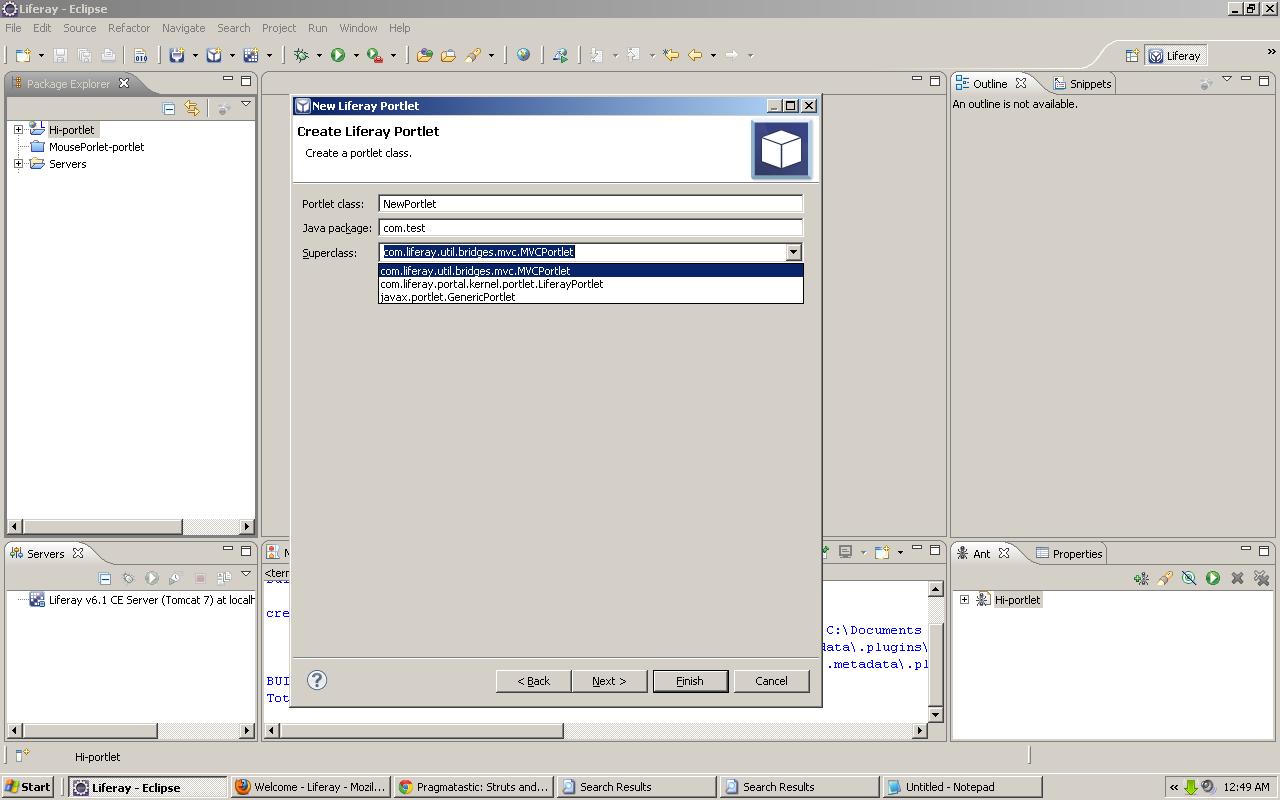Select com.liferay.portal.kernel.portlet.LiferayPortlet superclass option
Image resolution: width=1280 pixels, height=800 pixels.
[x=591, y=284]
